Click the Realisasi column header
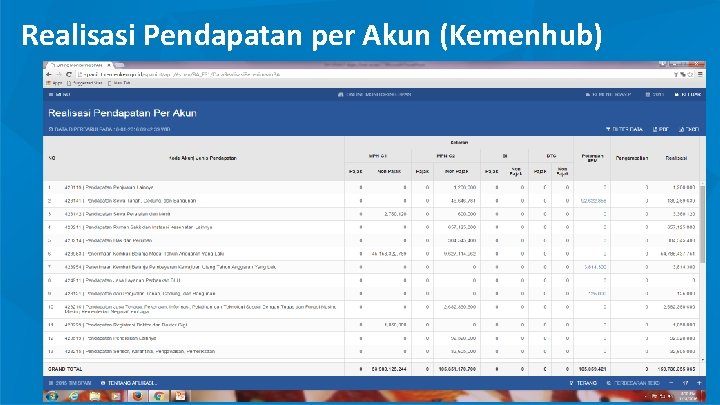 pyautogui.click(x=676, y=158)
